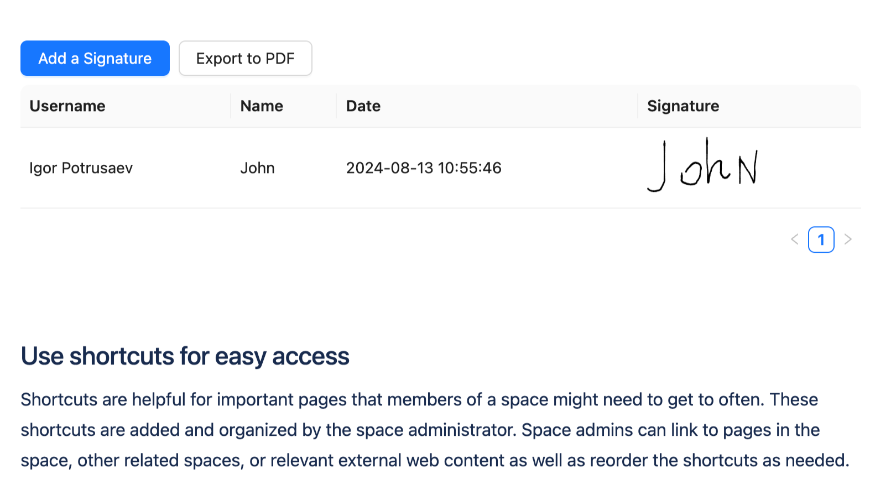Viewport: 870px width, 495px height.
Task: Select page 1 in the pagination
Action: coord(821,240)
